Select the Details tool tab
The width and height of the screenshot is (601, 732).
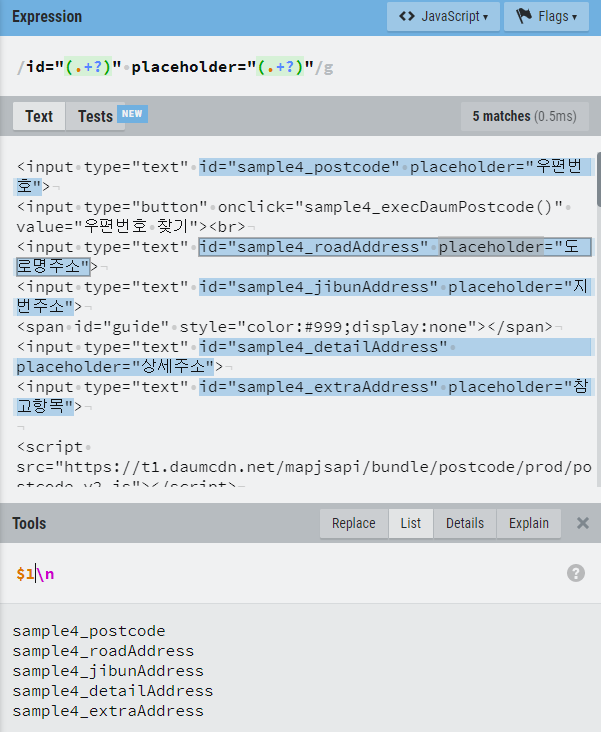tap(465, 523)
